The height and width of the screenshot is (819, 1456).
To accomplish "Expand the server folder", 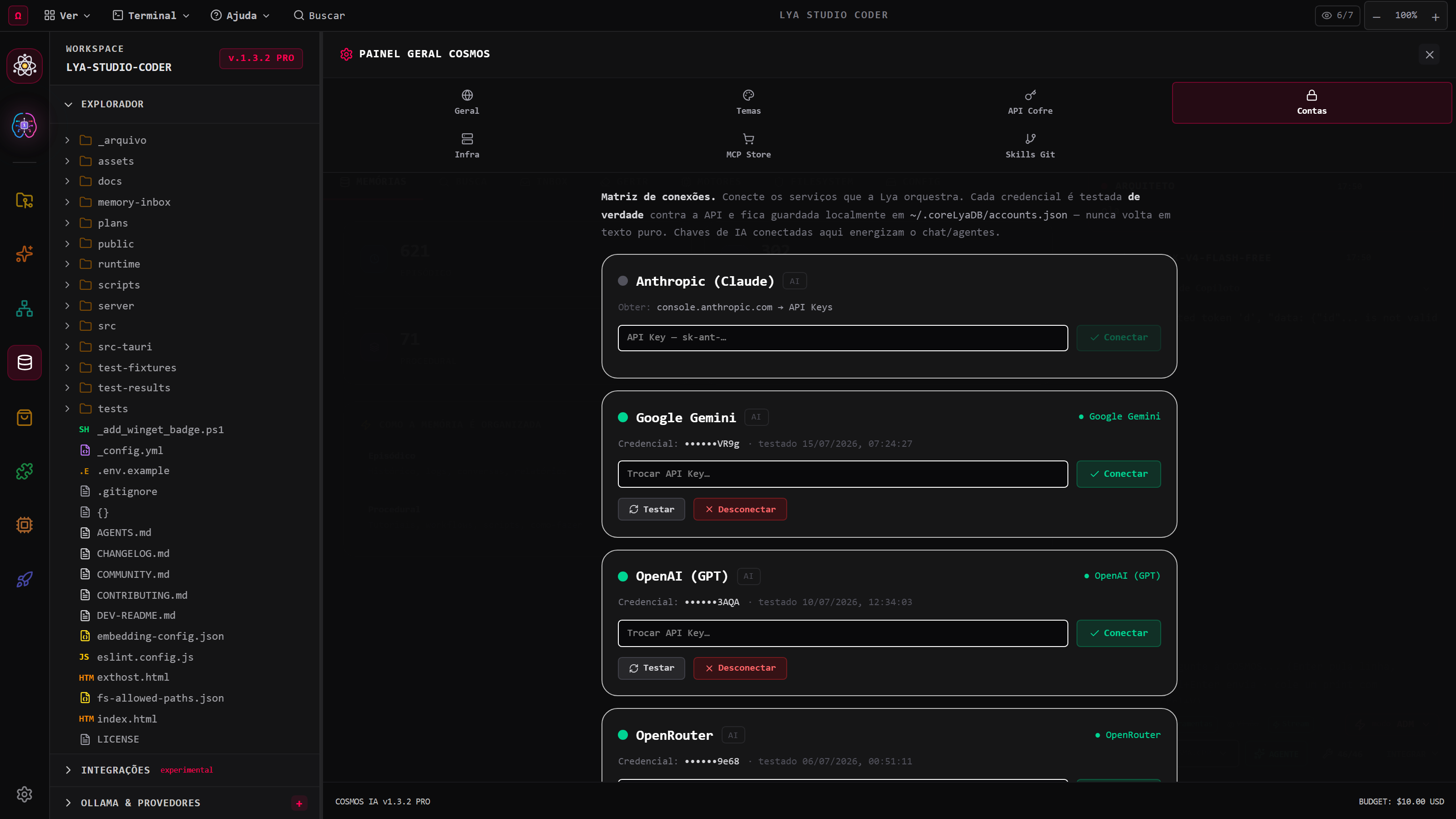I will pyautogui.click(x=184, y=306).
